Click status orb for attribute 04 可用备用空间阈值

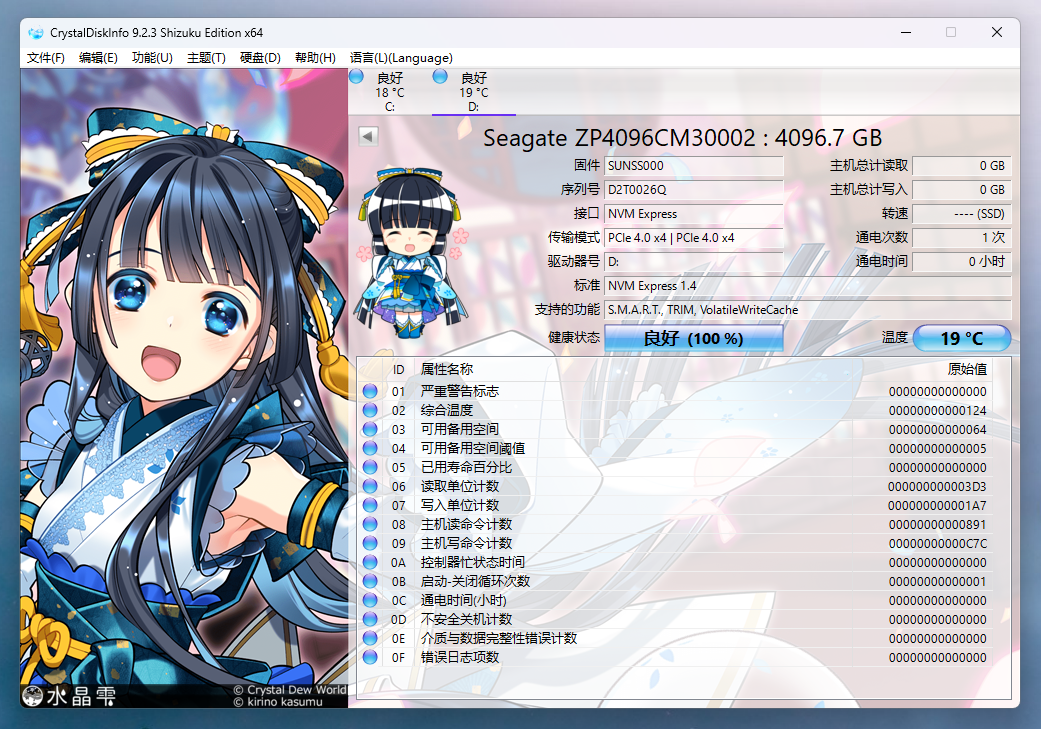click(x=370, y=448)
